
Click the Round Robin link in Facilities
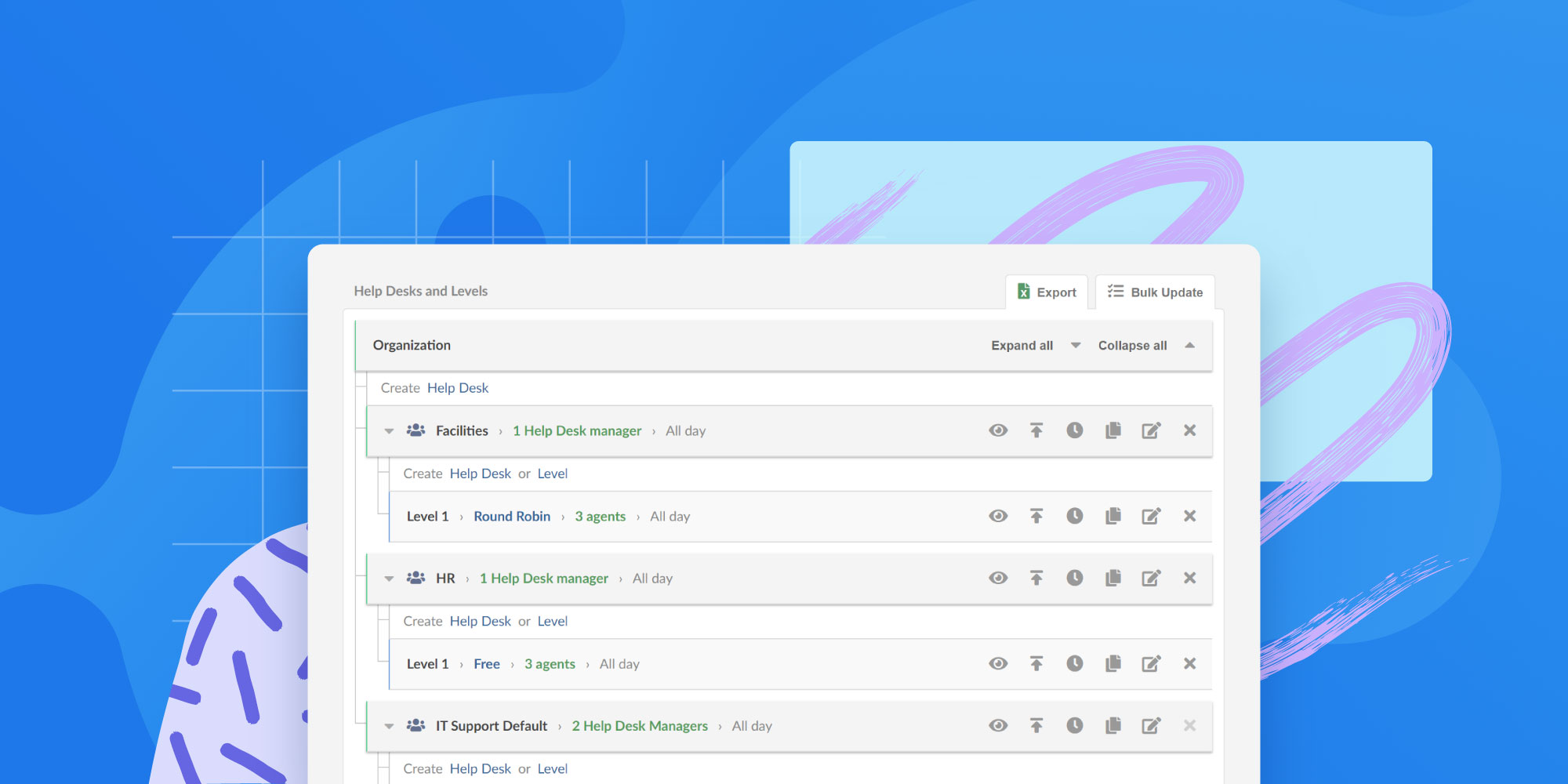[511, 517]
